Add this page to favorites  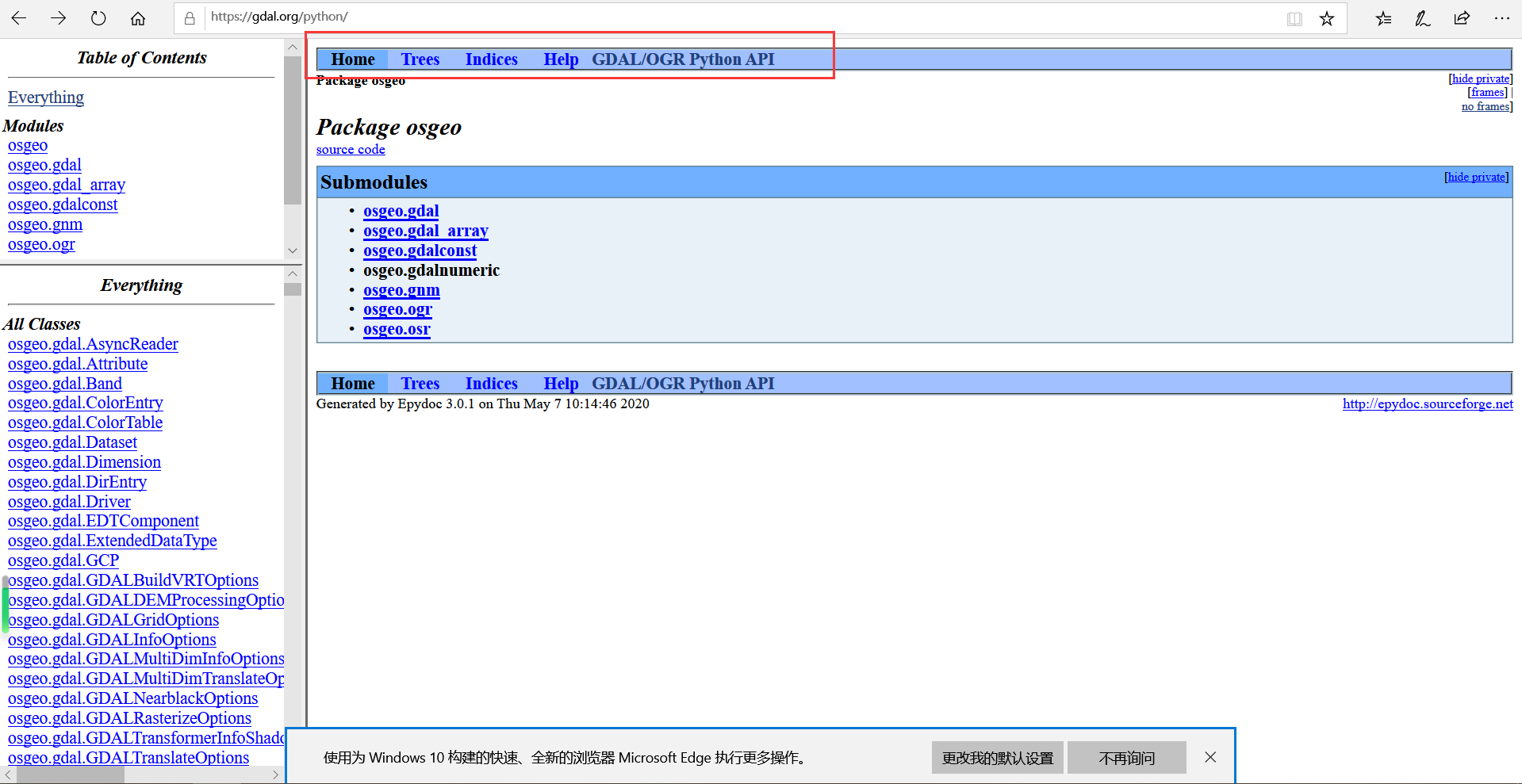pos(1327,17)
